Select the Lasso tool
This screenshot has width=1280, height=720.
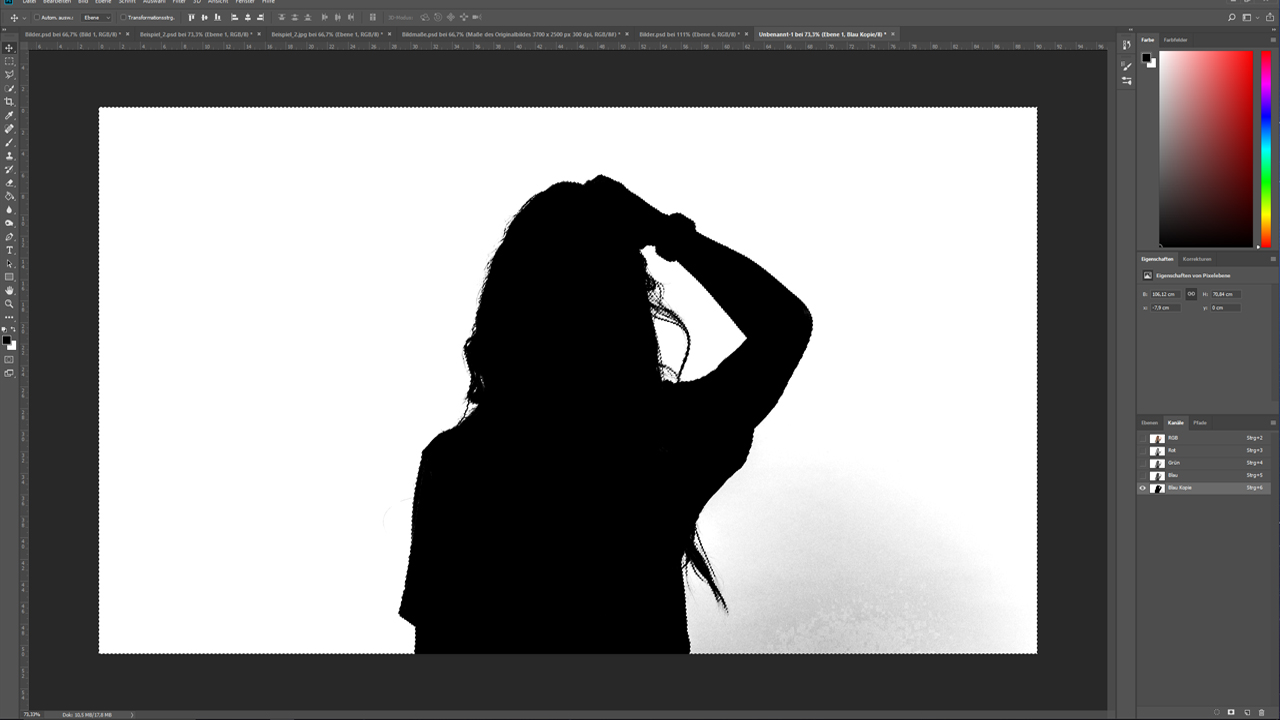coord(10,75)
